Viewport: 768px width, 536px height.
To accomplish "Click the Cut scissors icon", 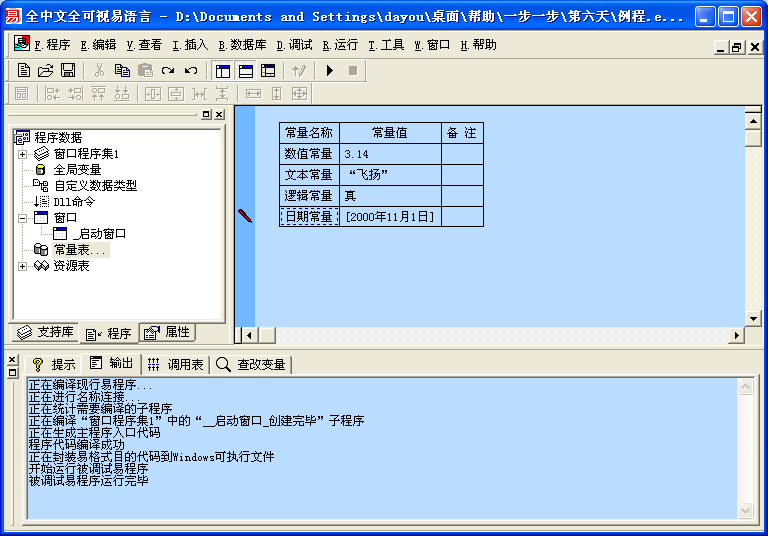I will [99, 71].
